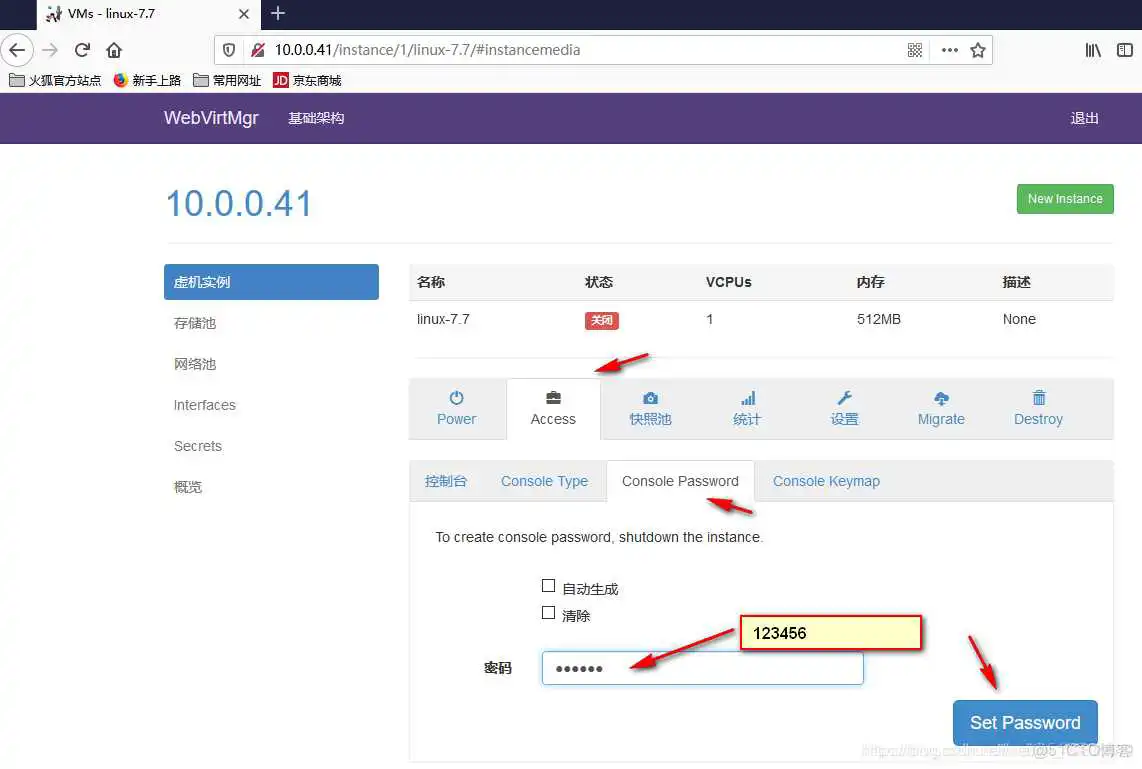Select the Destroy trash icon tab
The width and height of the screenshot is (1142, 769).
1038,408
